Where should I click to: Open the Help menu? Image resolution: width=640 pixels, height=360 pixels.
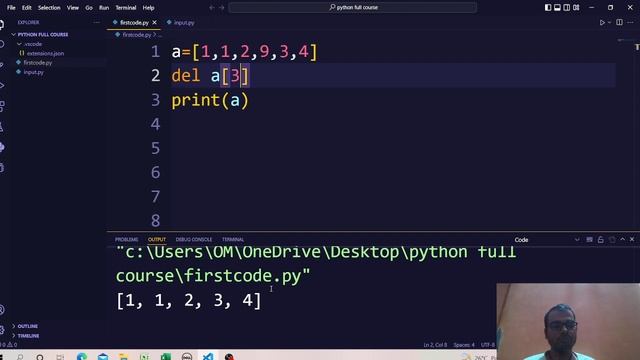click(x=148, y=8)
